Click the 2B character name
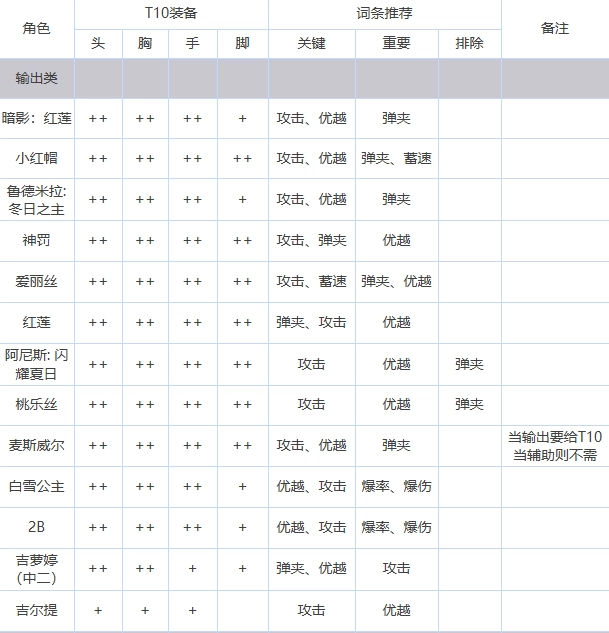Viewport: 609px width, 633px height. tap(36, 527)
